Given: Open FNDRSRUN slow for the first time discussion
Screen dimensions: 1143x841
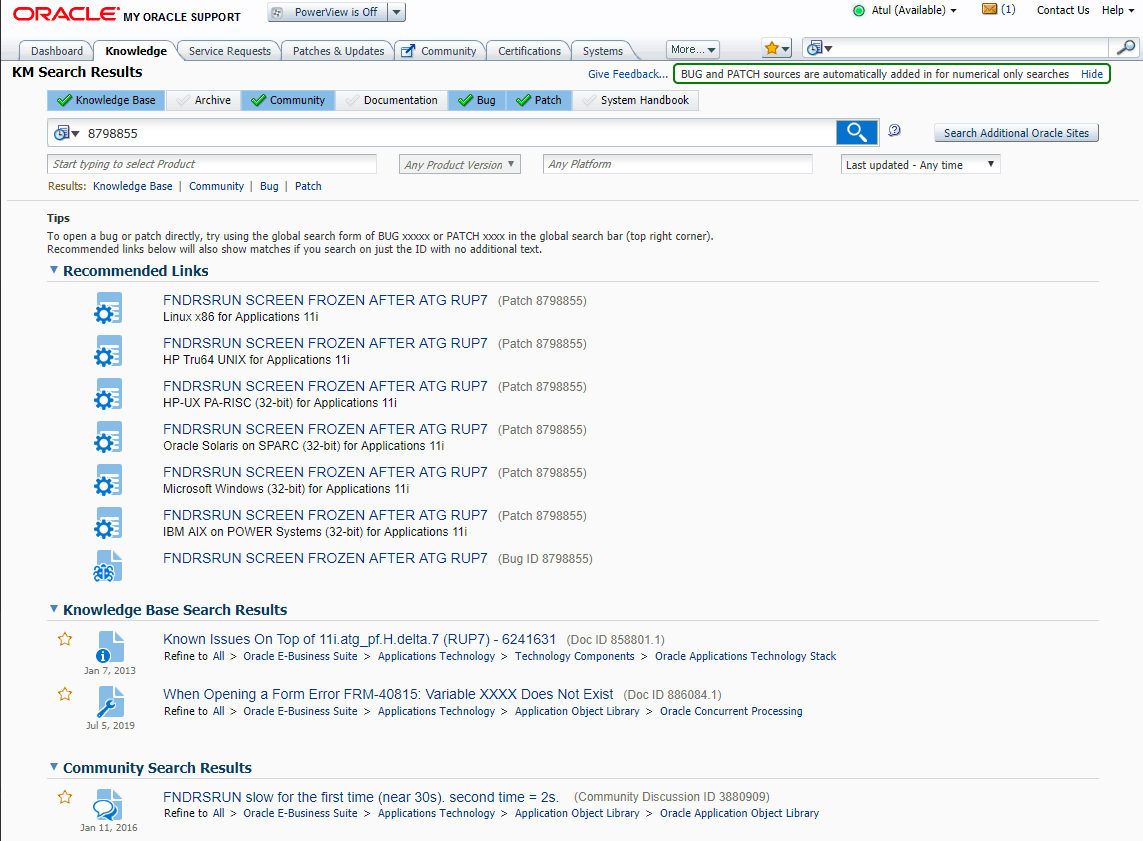Looking at the screenshot, I should (x=361, y=797).
